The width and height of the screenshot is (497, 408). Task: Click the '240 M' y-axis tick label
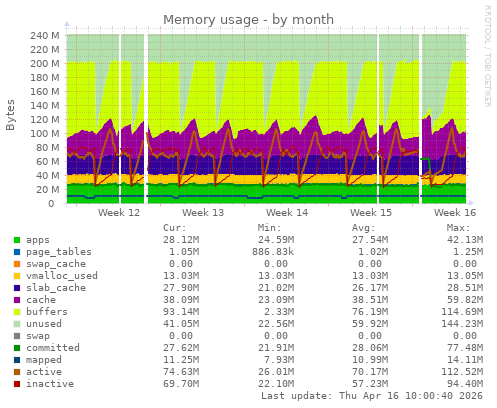[x=45, y=35]
